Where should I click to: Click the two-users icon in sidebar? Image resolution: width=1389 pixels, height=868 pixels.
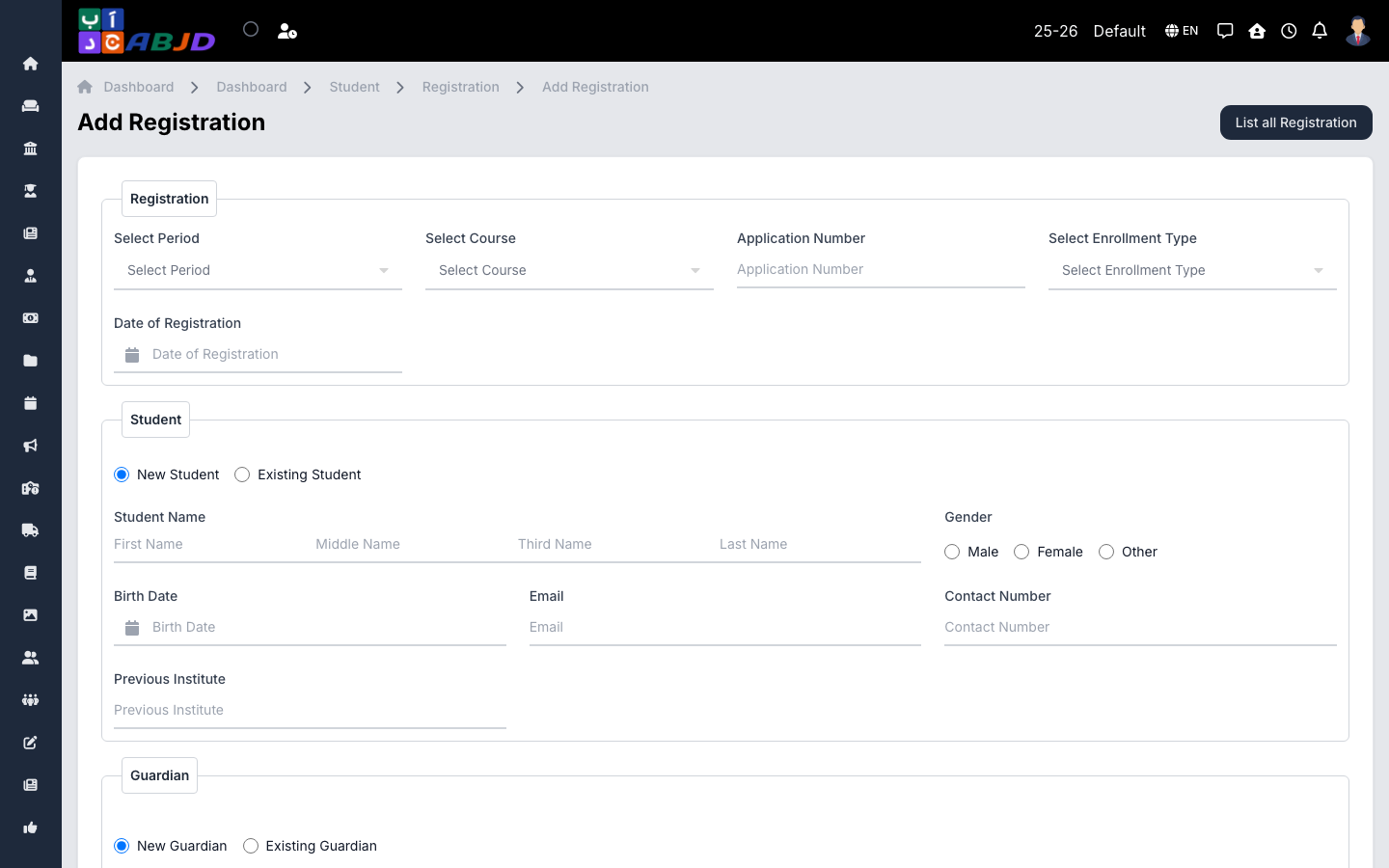(x=30, y=658)
